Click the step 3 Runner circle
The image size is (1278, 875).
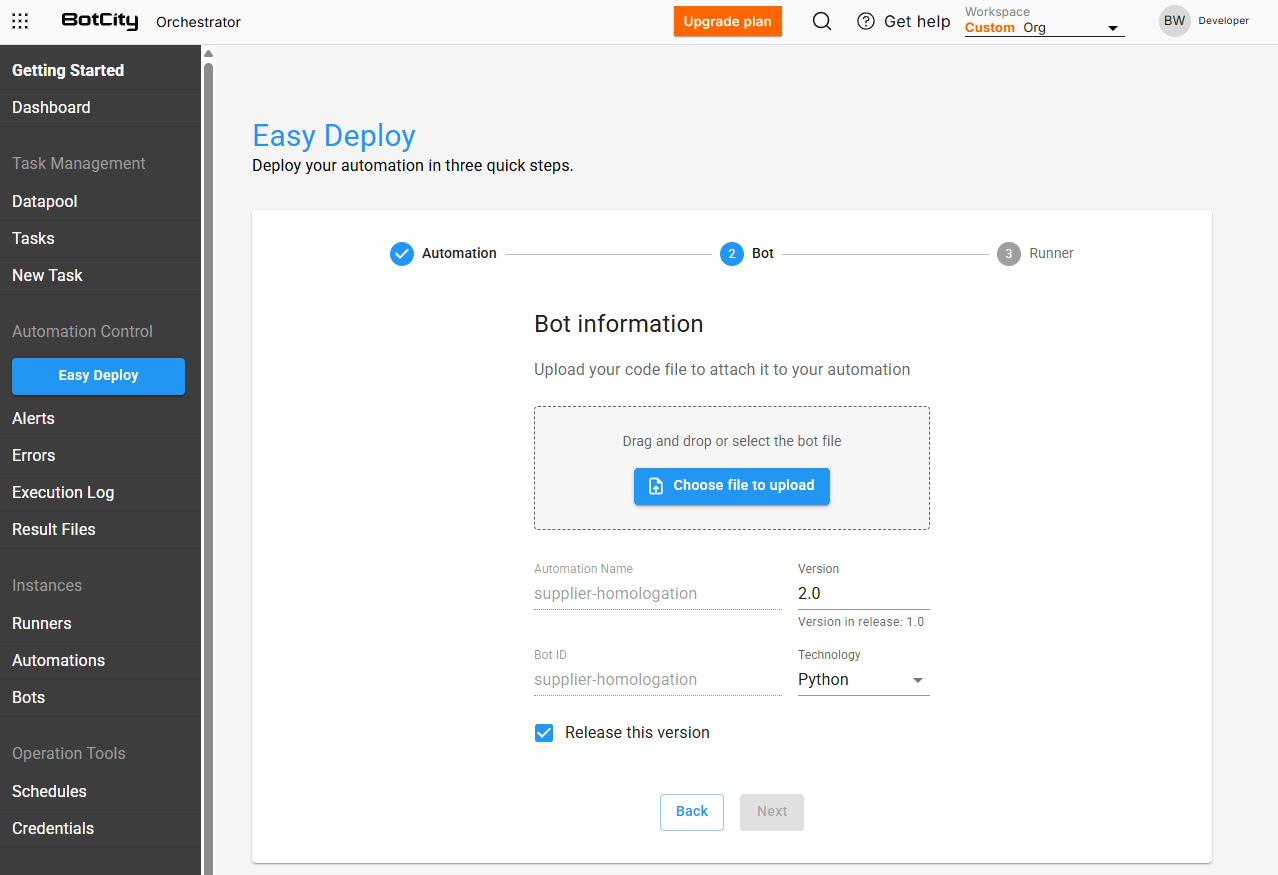coord(1008,254)
